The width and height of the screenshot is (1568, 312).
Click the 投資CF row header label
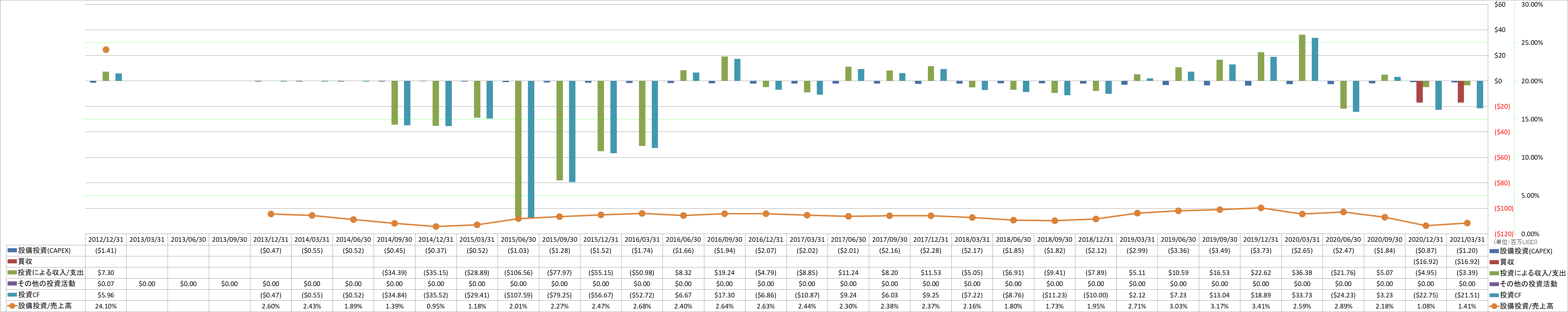29,295
